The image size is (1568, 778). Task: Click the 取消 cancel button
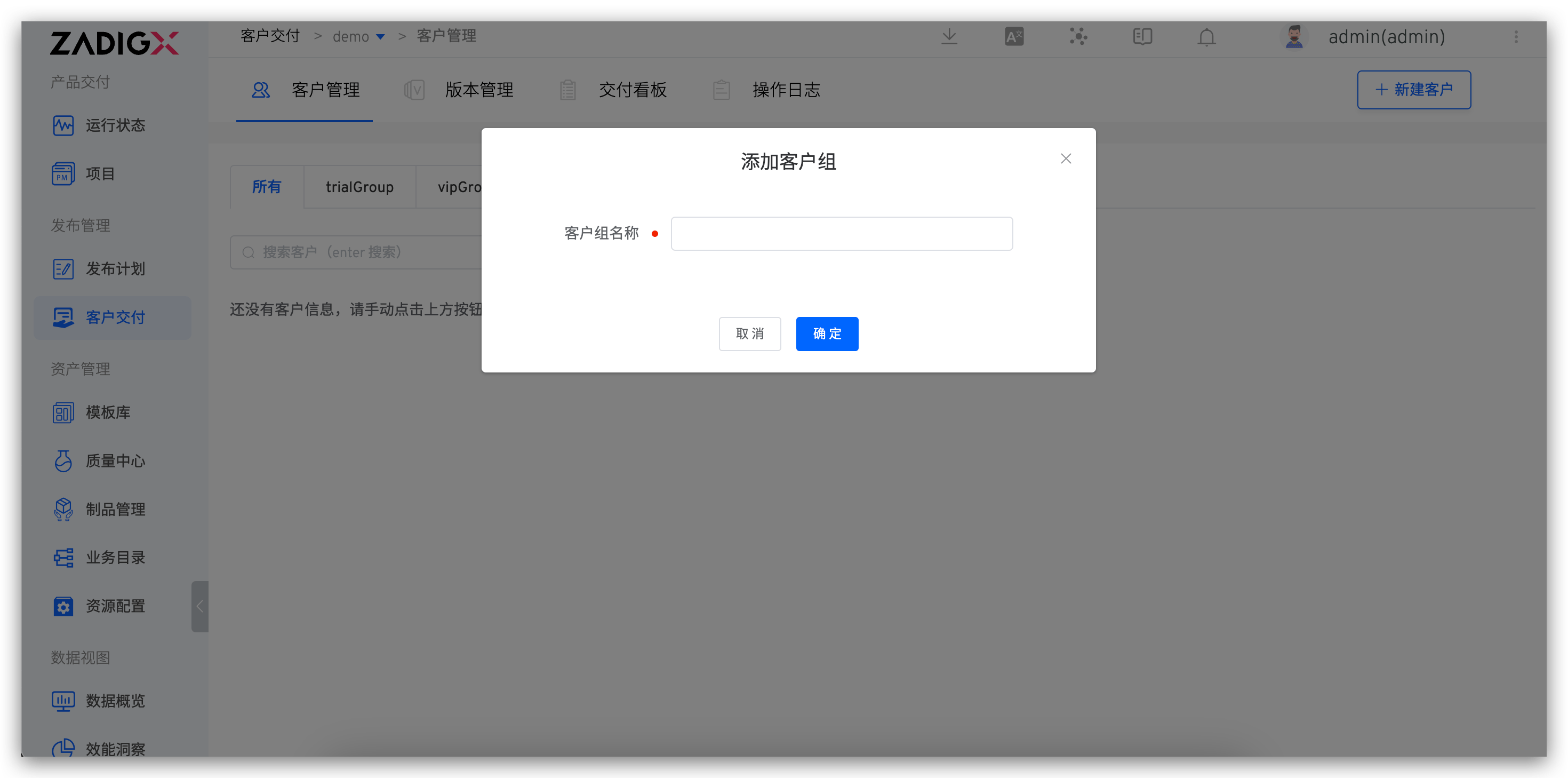[749, 334]
